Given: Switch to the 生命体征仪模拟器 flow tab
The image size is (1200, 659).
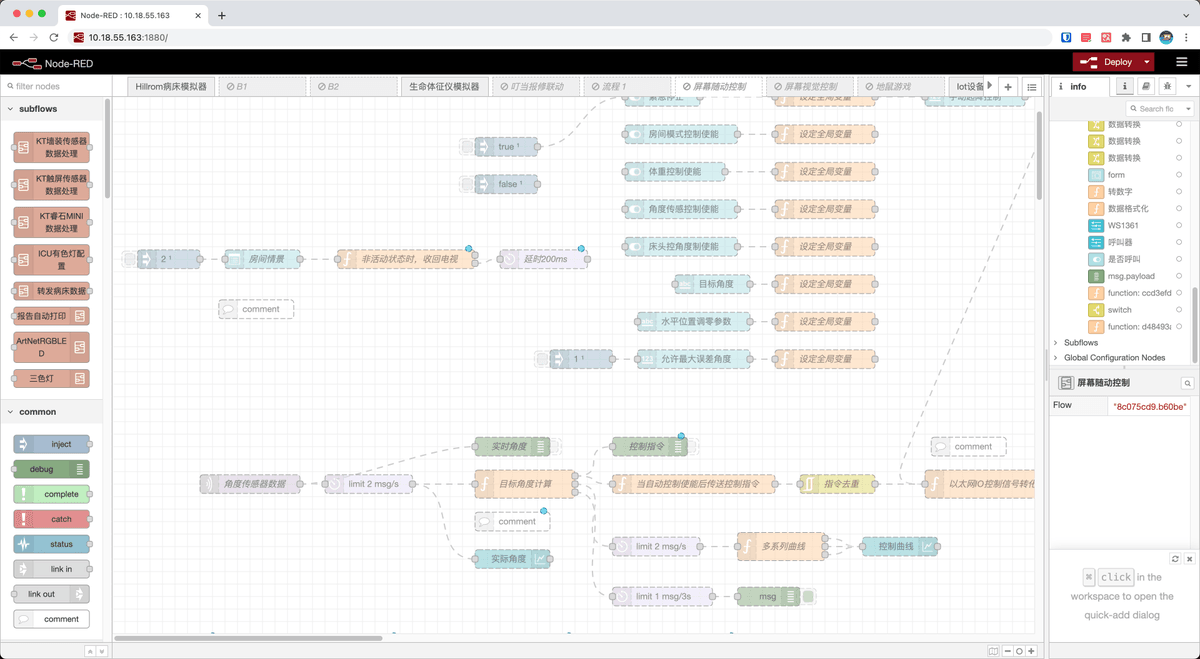Looking at the screenshot, I should 444,87.
